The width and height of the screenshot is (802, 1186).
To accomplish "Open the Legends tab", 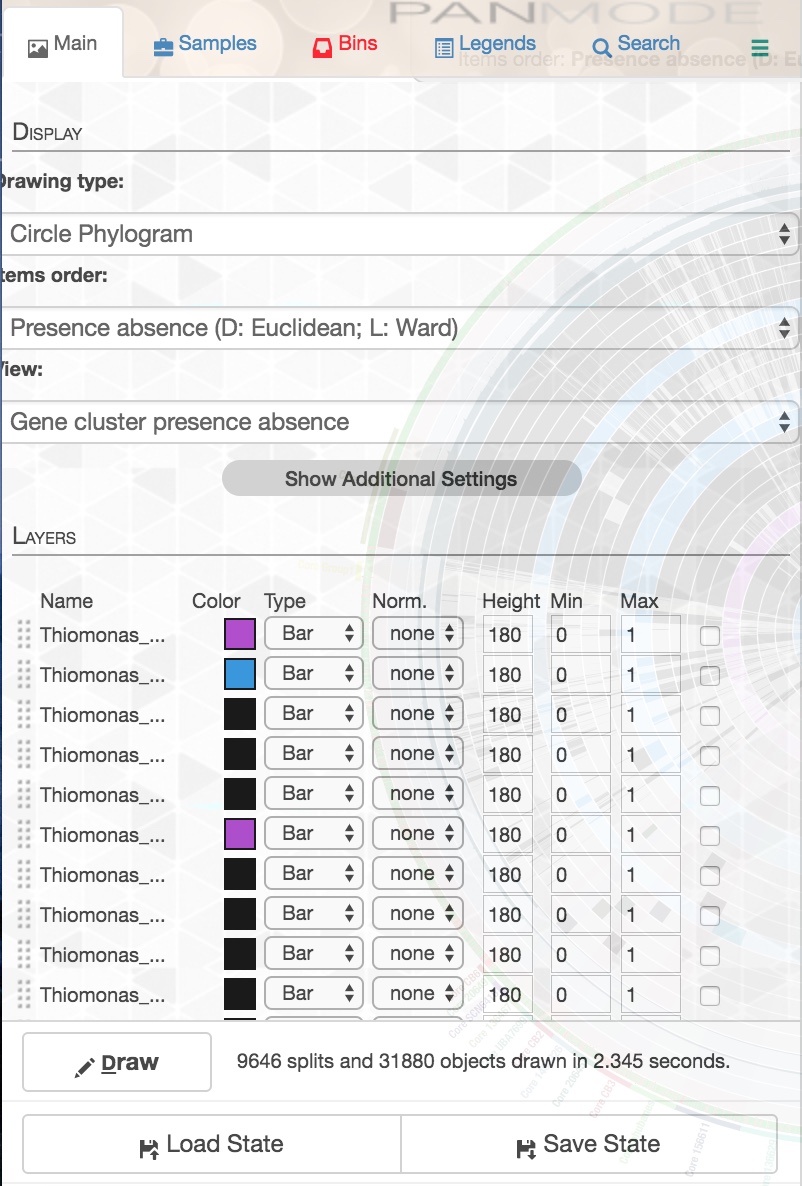I will [486, 45].
